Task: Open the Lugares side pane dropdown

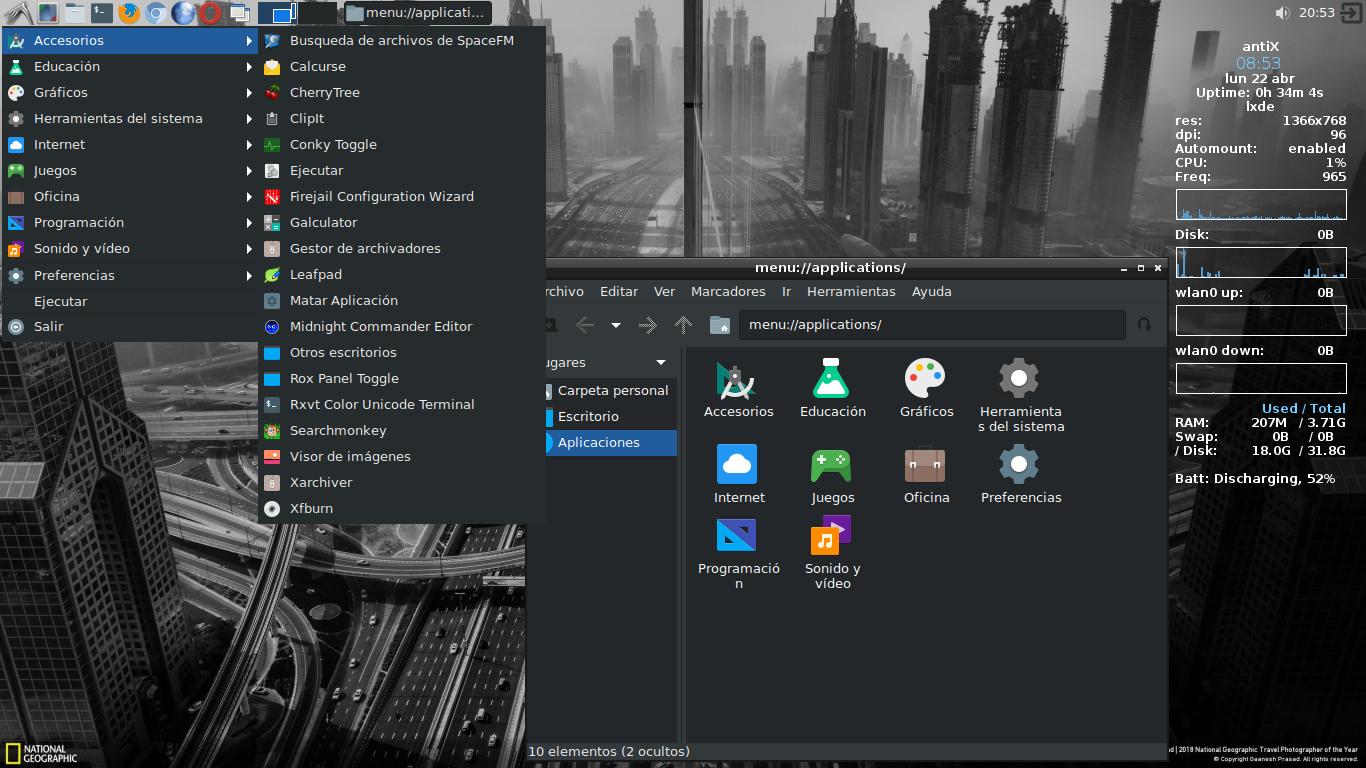Action: [661, 362]
